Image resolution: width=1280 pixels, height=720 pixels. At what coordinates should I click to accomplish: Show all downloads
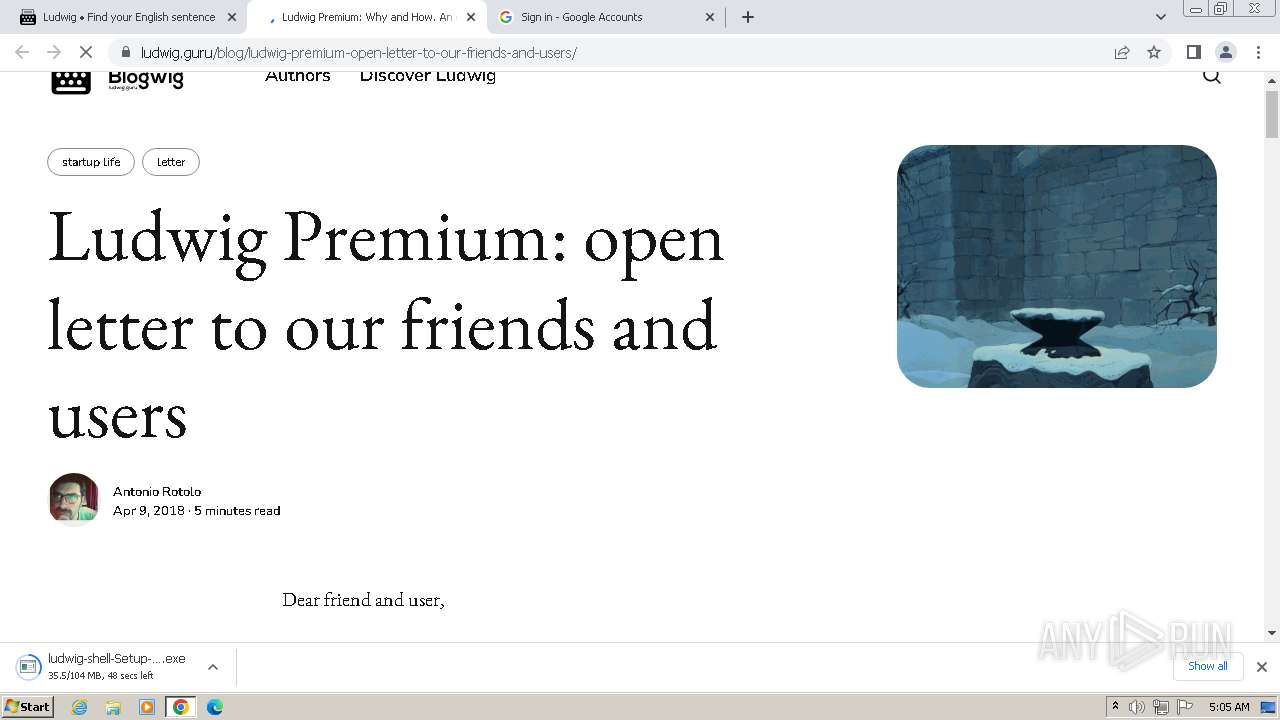coord(1208,666)
